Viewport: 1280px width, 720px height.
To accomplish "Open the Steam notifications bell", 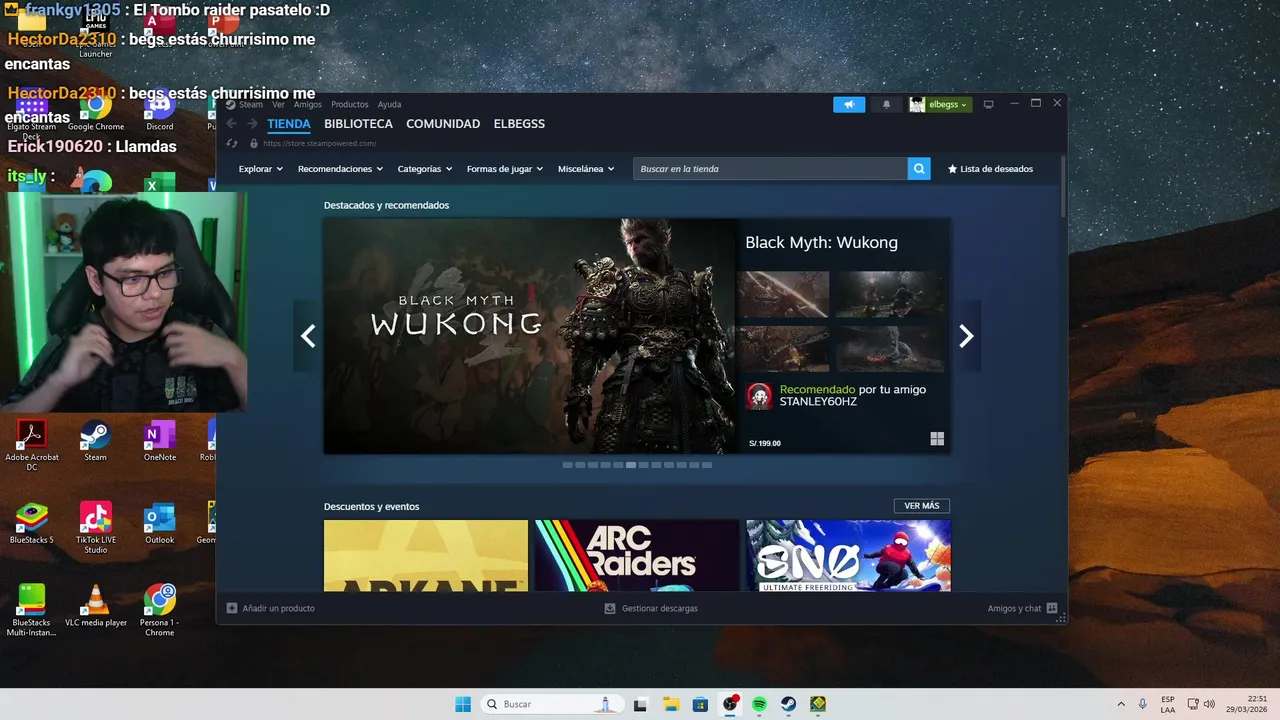I will [886, 104].
